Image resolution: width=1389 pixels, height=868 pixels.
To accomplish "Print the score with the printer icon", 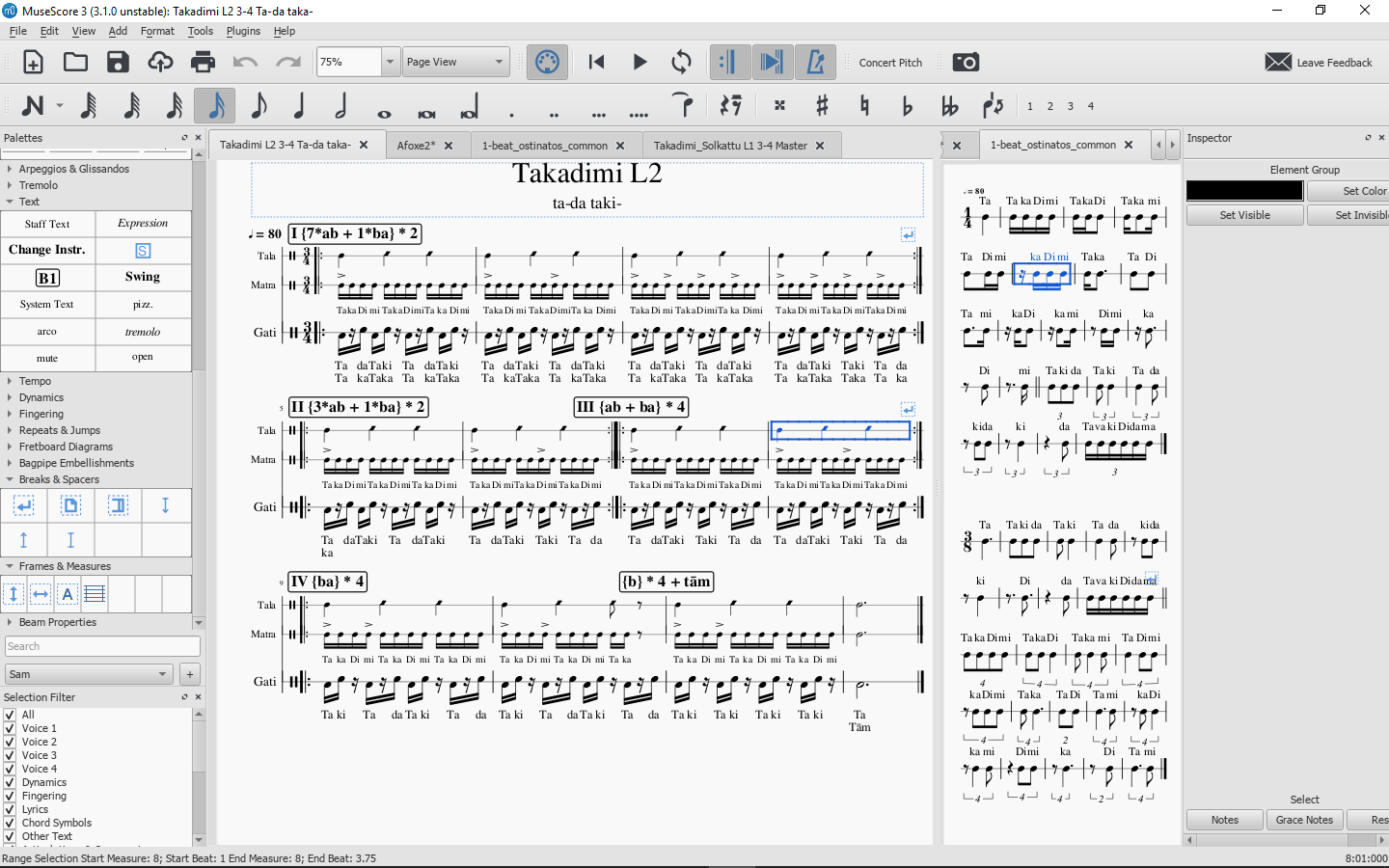I will tap(203, 63).
